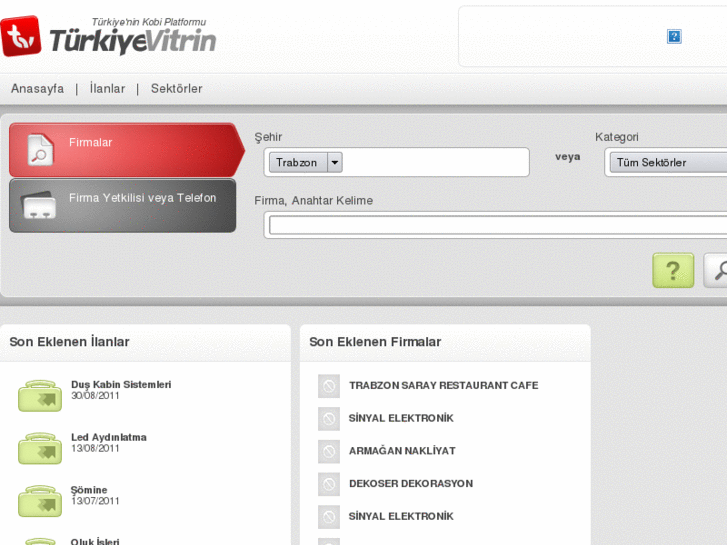
Task: Click the Kategori label
Action: 617,137
